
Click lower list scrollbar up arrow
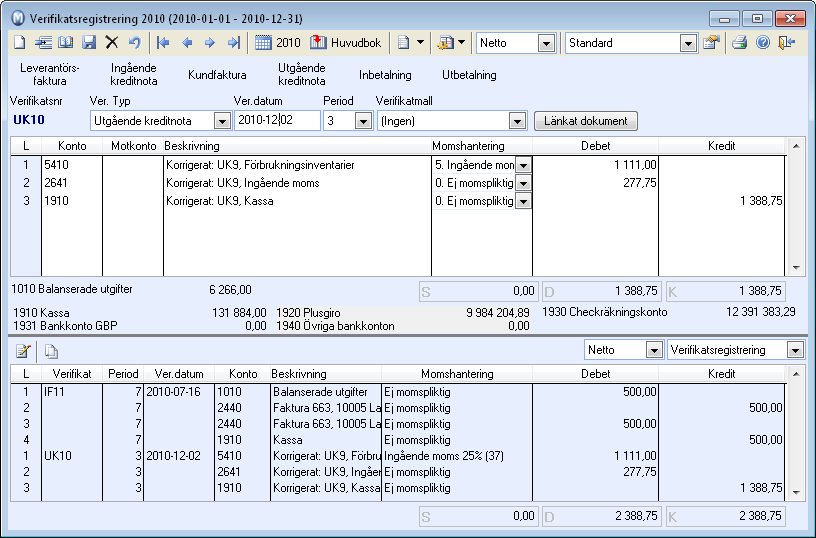[796, 374]
